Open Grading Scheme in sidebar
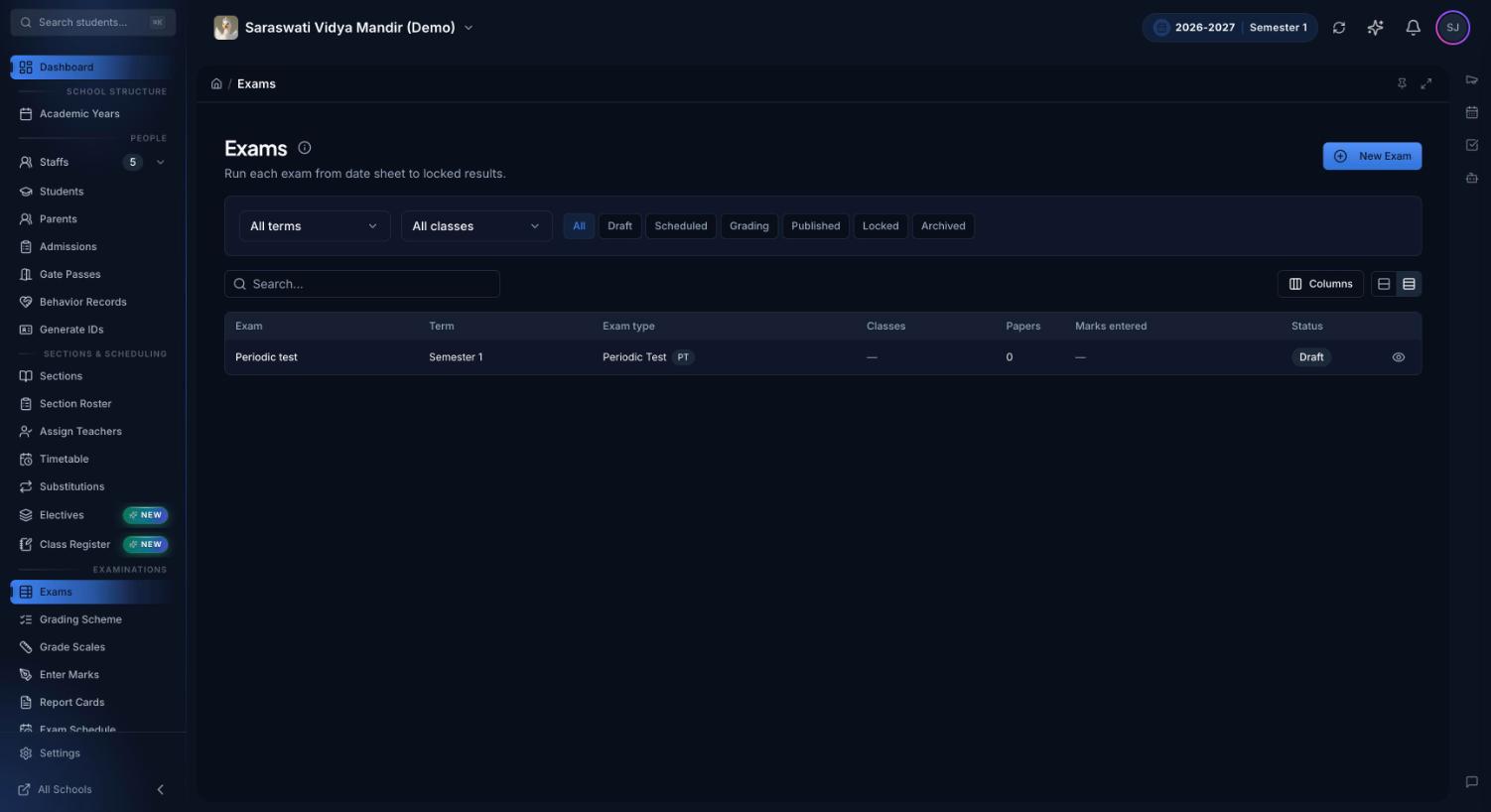The height and width of the screenshot is (812, 1491). tap(92, 619)
